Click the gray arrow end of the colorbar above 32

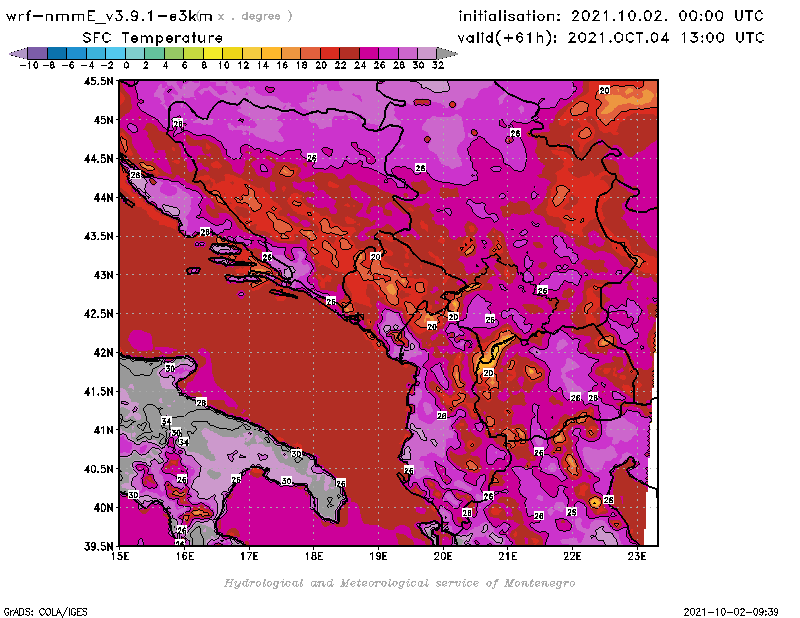(446, 53)
